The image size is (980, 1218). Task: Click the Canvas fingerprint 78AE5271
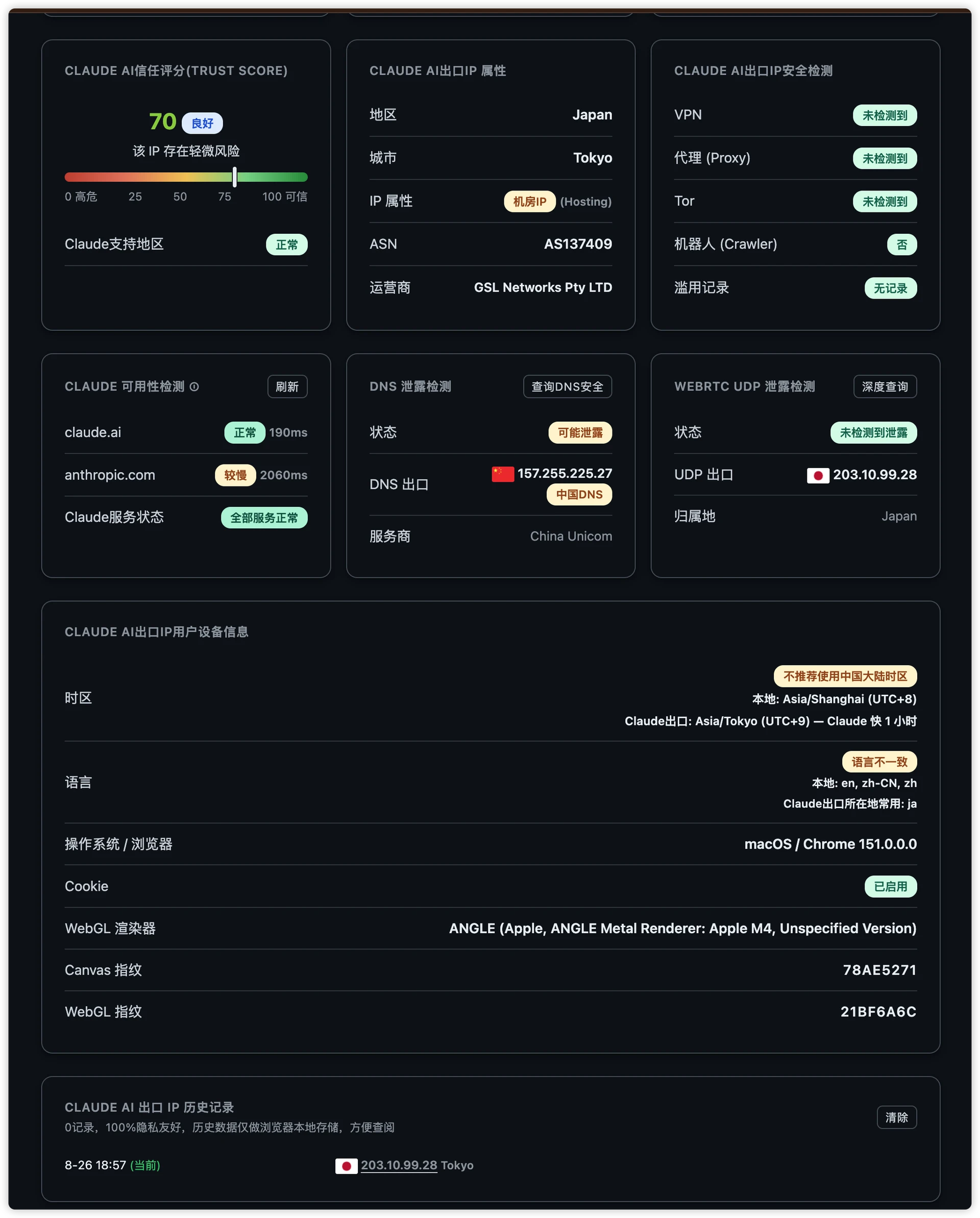[879, 970]
